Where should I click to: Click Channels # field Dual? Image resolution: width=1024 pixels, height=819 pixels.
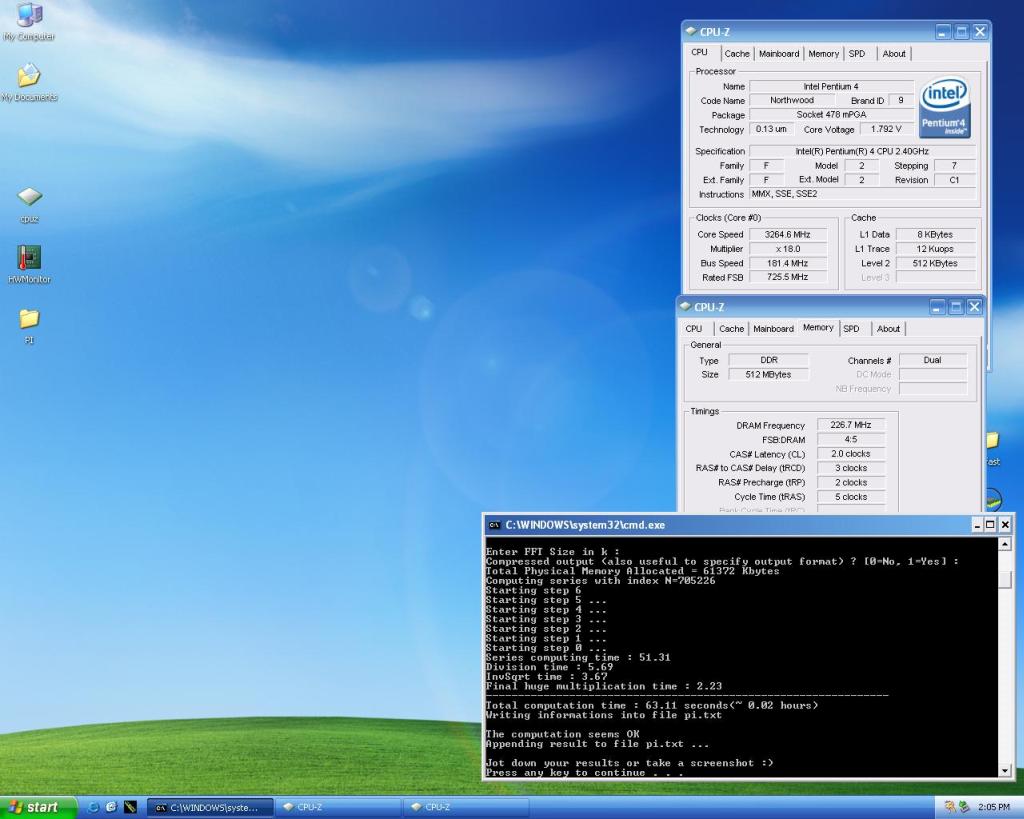pos(933,360)
